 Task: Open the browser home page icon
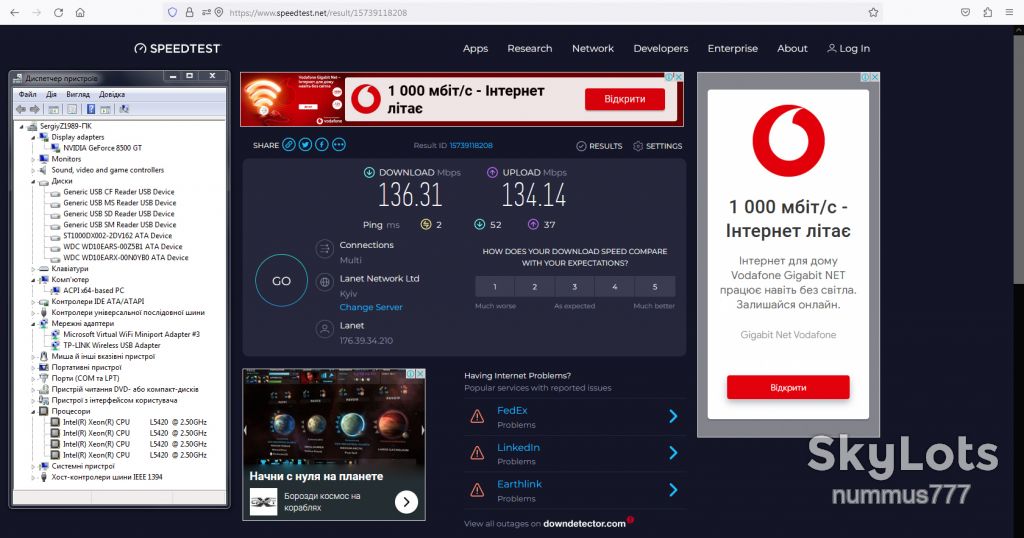80,12
